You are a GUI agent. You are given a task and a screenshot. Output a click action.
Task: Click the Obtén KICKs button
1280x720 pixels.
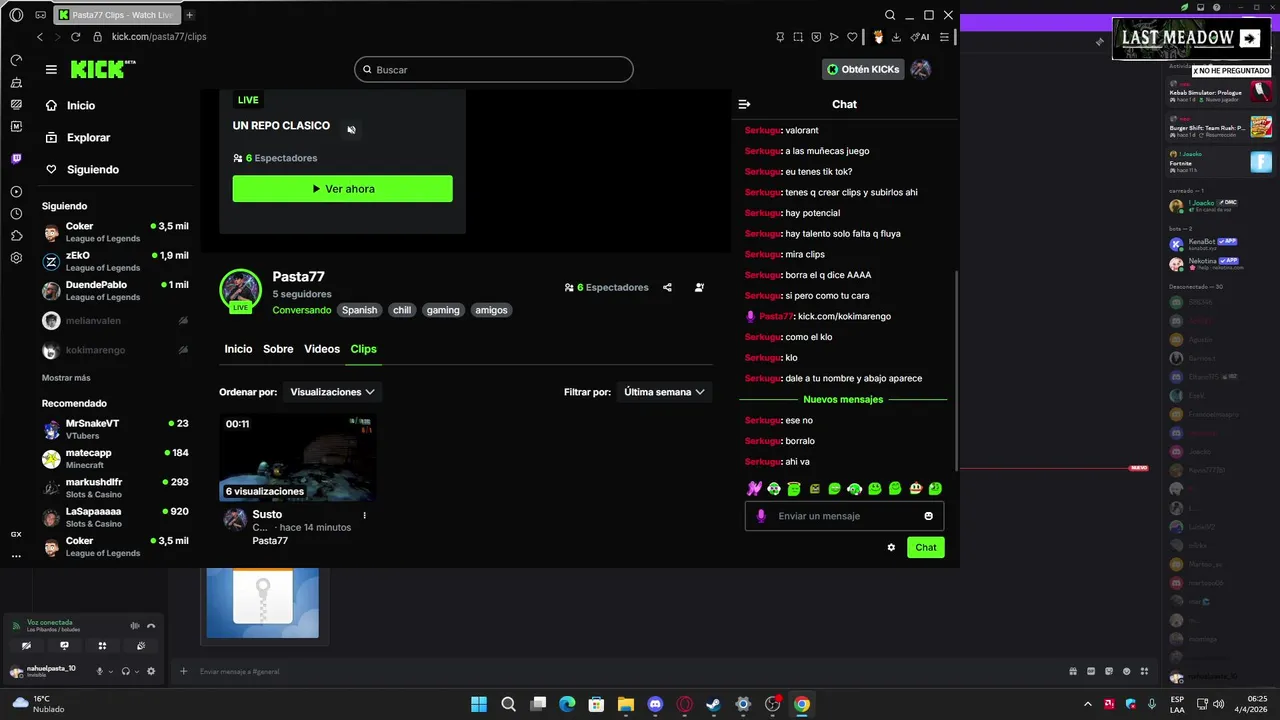pyautogui.click(x=863, y=69)
